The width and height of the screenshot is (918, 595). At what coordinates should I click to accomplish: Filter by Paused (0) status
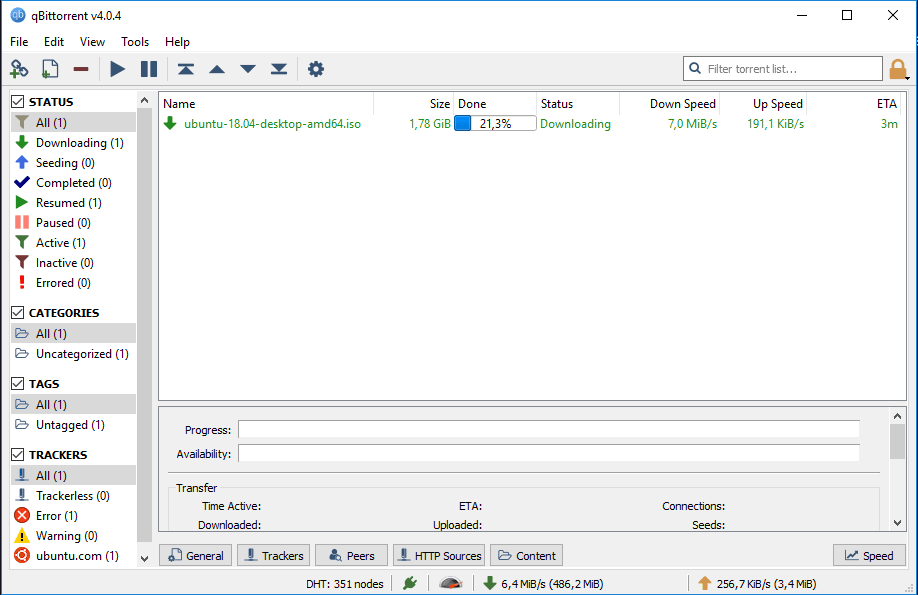pyautogui.click(x=73, y=223)
